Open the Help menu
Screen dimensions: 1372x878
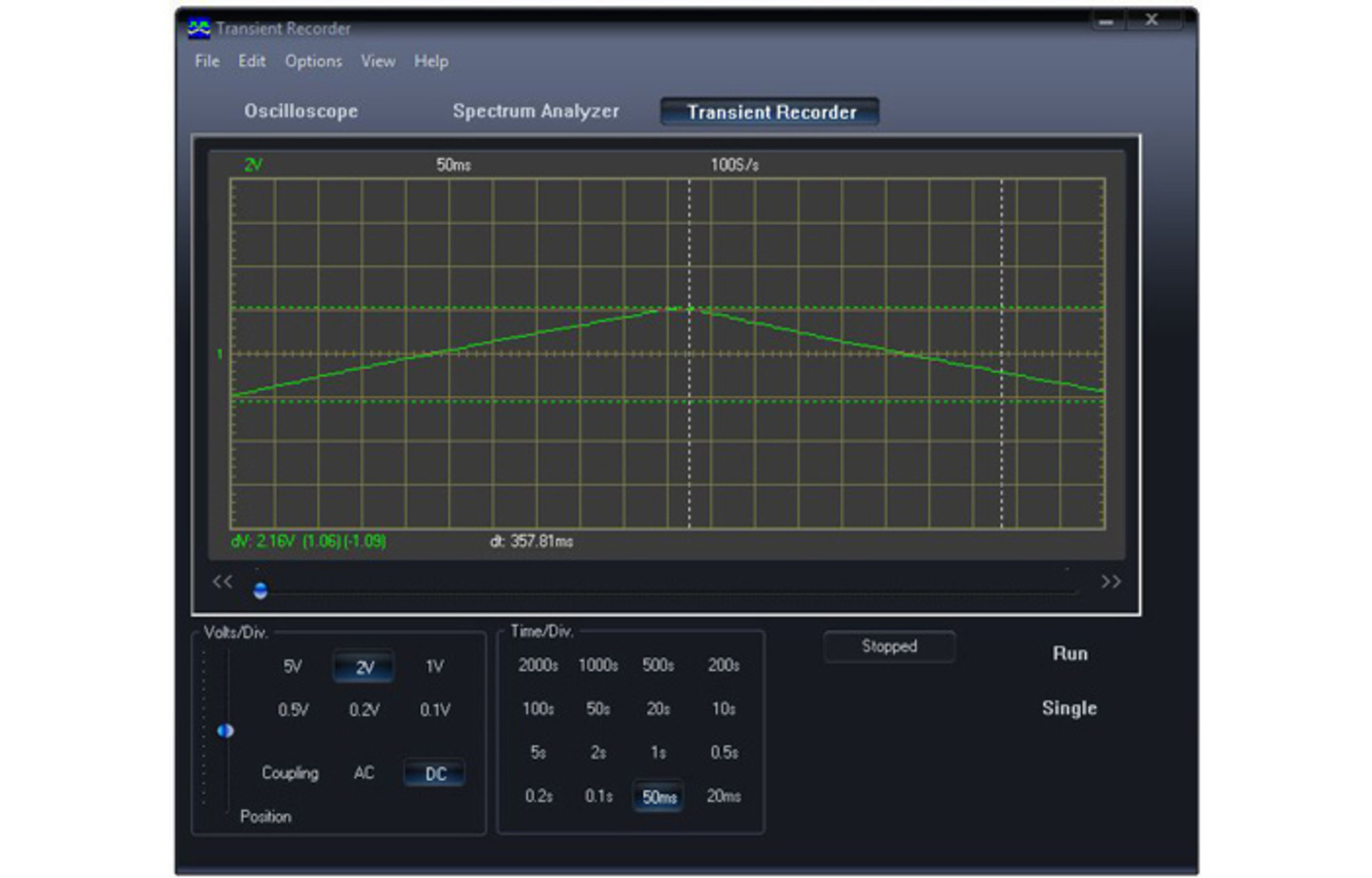(431, 61)
